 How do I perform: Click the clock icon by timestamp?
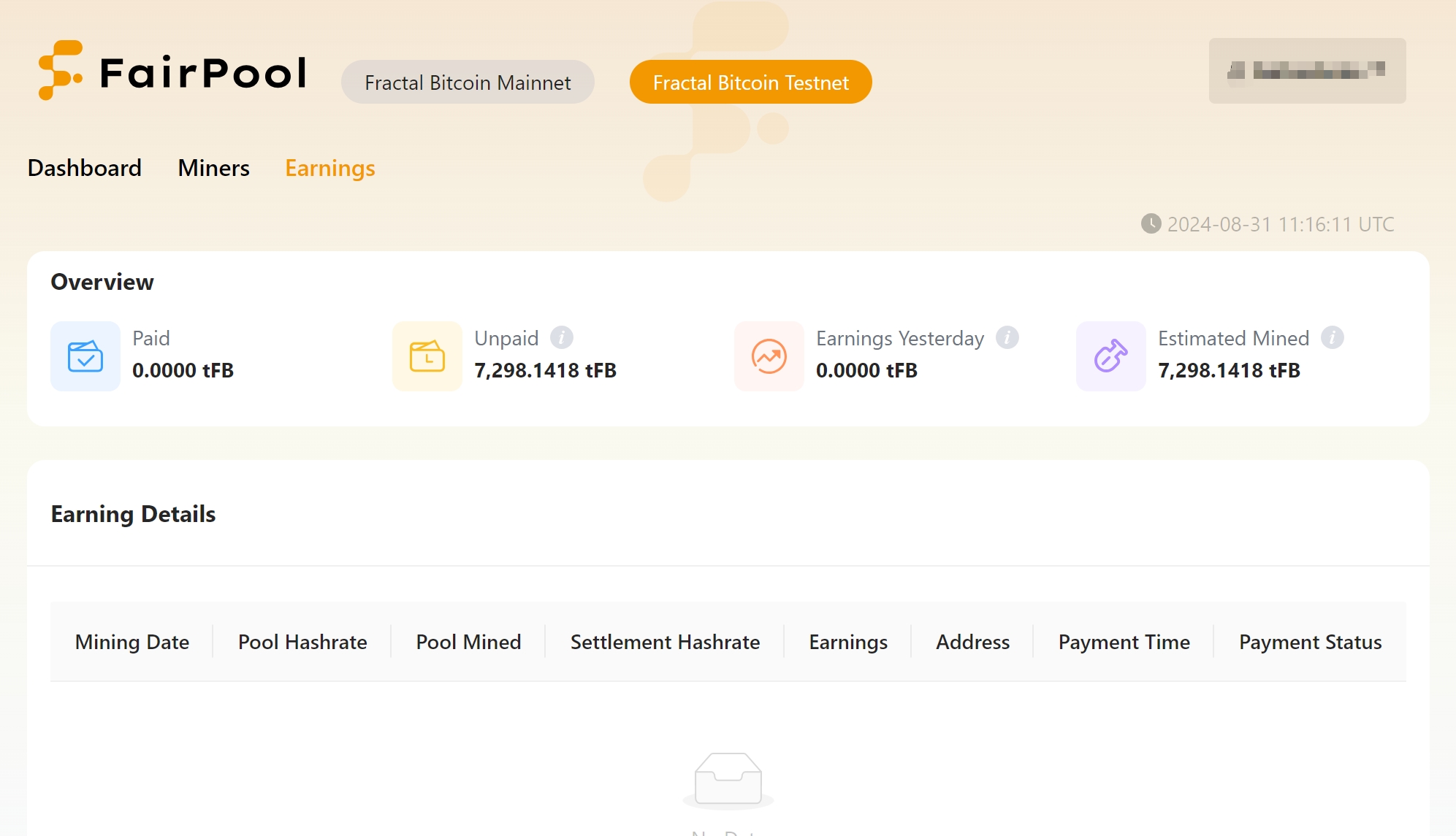(x=1151, y=223)
